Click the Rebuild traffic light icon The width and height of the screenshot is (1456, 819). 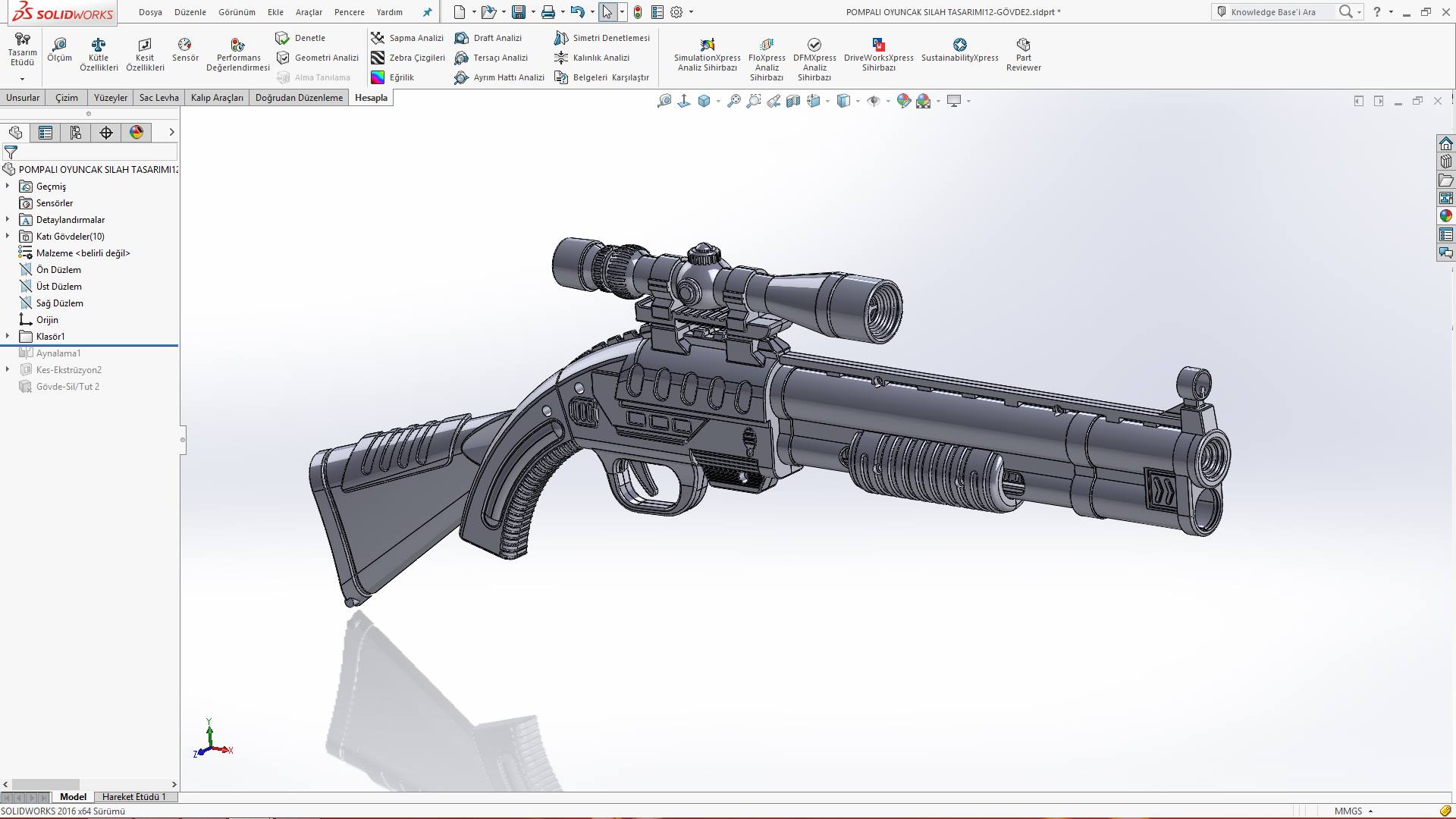pyautogui.click(x=638, y=12)
